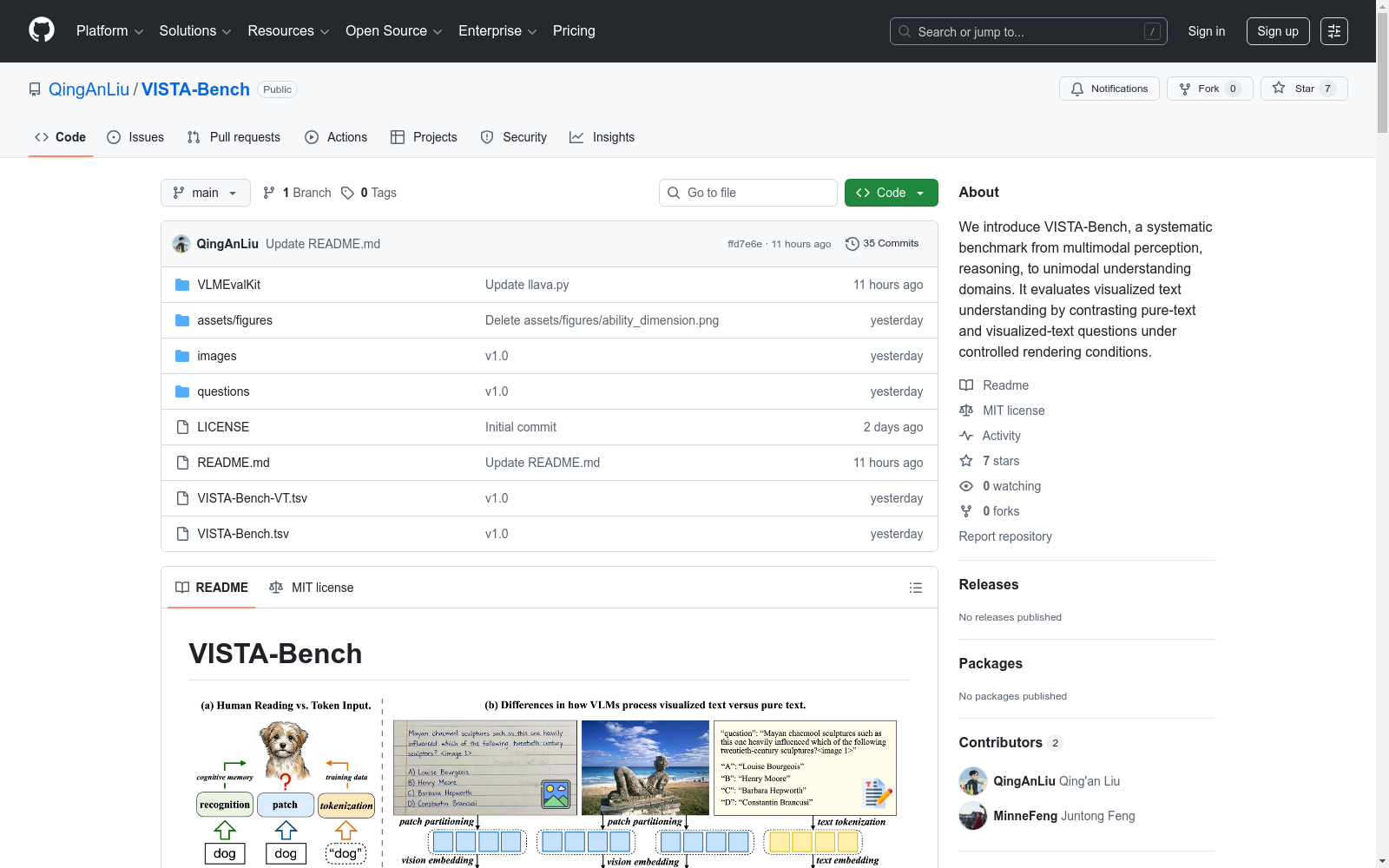Click the questions folder icon
Image resolution: width=1389 pixels, height=868 pixels.
pyautogui.click(x=182, y=391)
